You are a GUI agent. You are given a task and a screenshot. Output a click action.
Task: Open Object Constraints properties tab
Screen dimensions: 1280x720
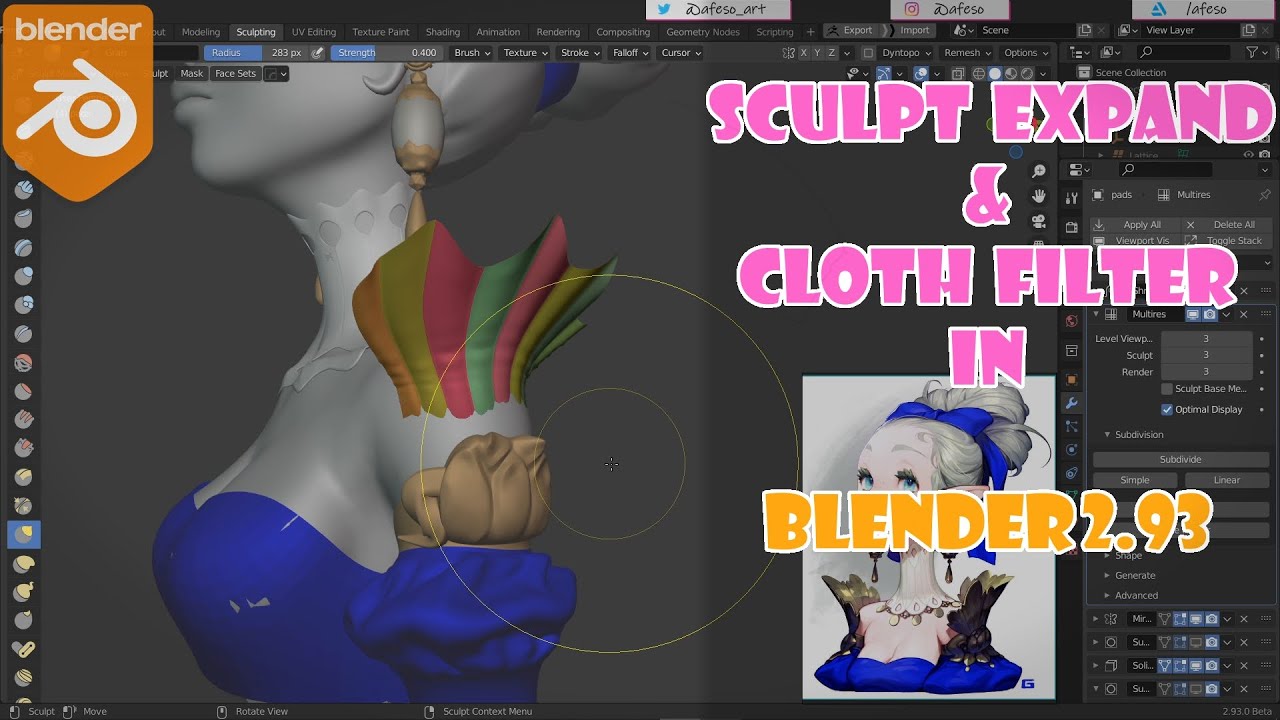tap(1072, 474)
